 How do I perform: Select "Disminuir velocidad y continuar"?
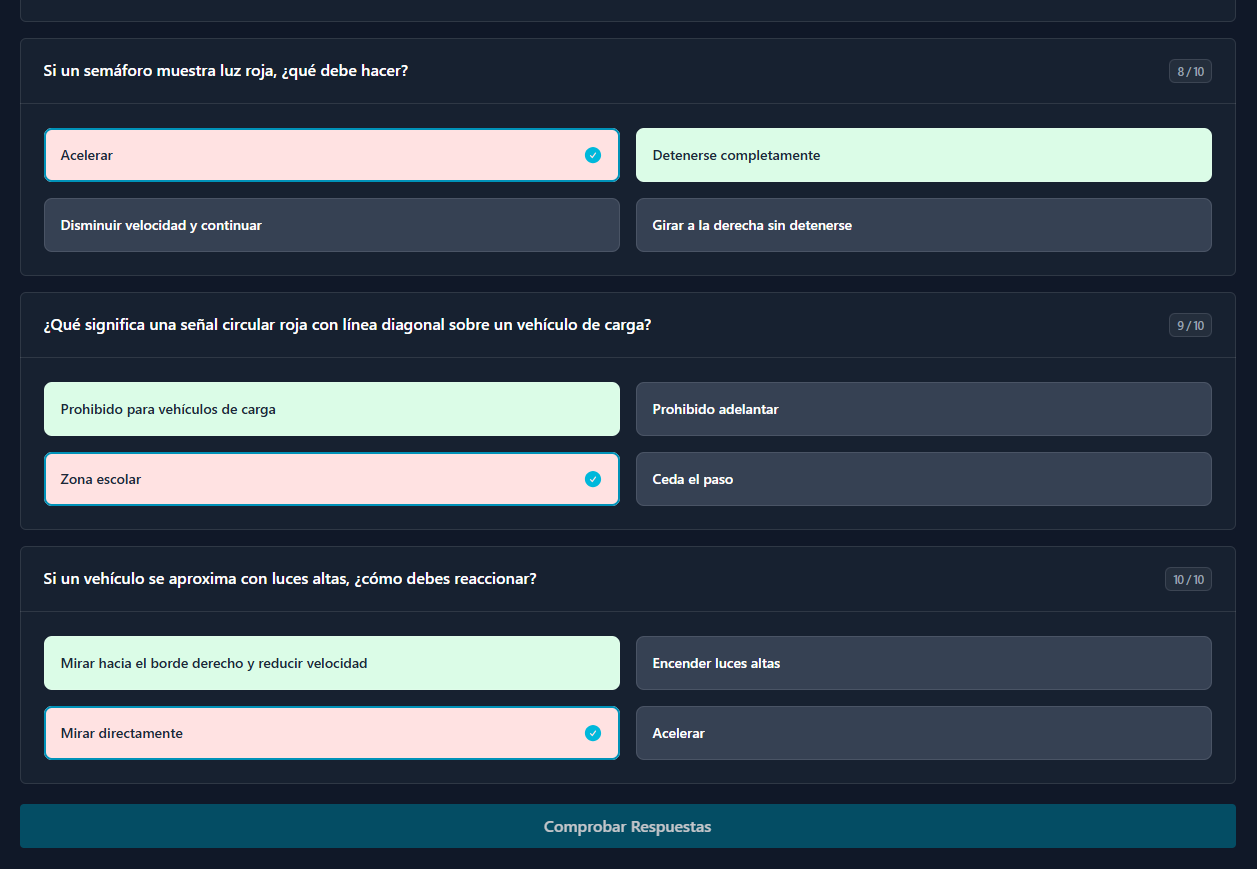coord(331,225)
